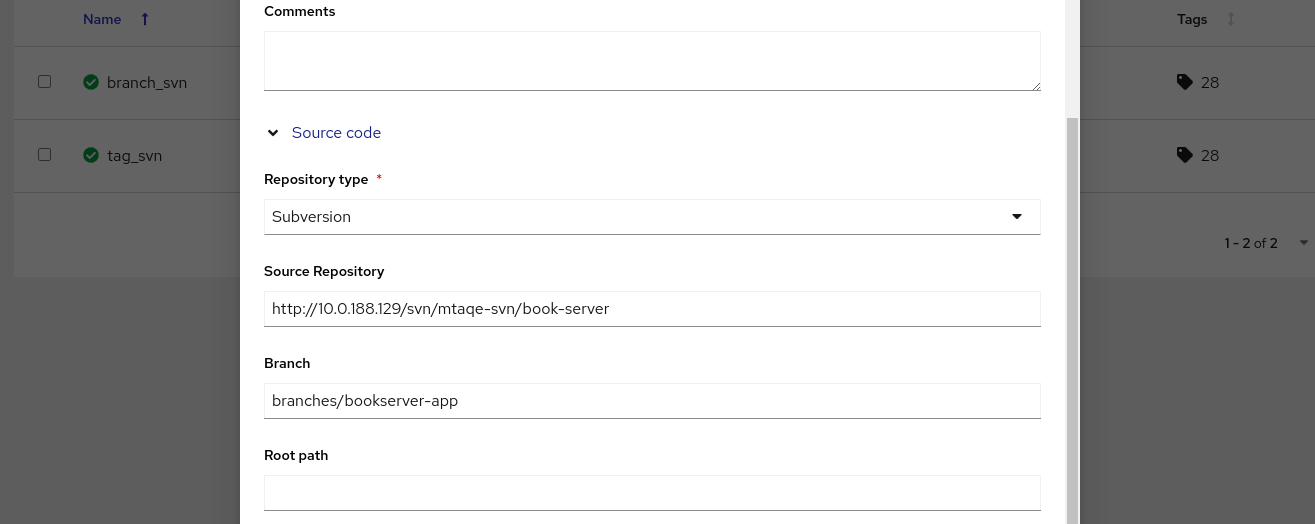This screenshot has width=1315, height=524.
Task: Click the tag count 28 for branch_svn
Action: point(1210,82)
